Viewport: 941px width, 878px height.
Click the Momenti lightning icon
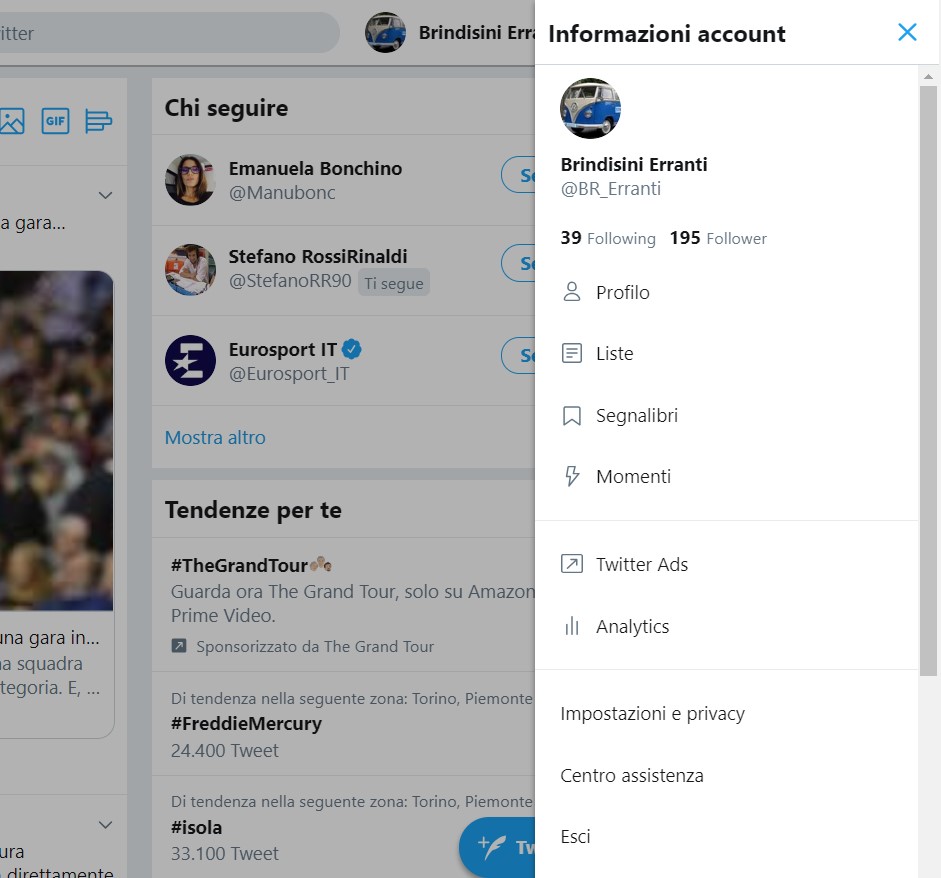point(572,476)
